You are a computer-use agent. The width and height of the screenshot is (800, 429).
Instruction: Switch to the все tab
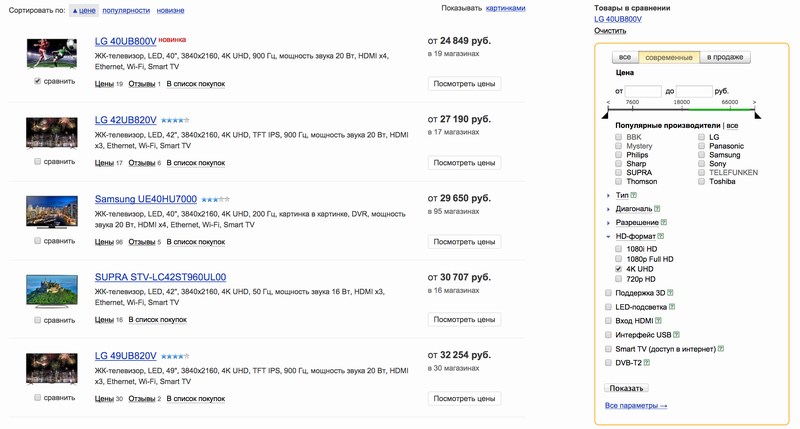click(625, 57)
